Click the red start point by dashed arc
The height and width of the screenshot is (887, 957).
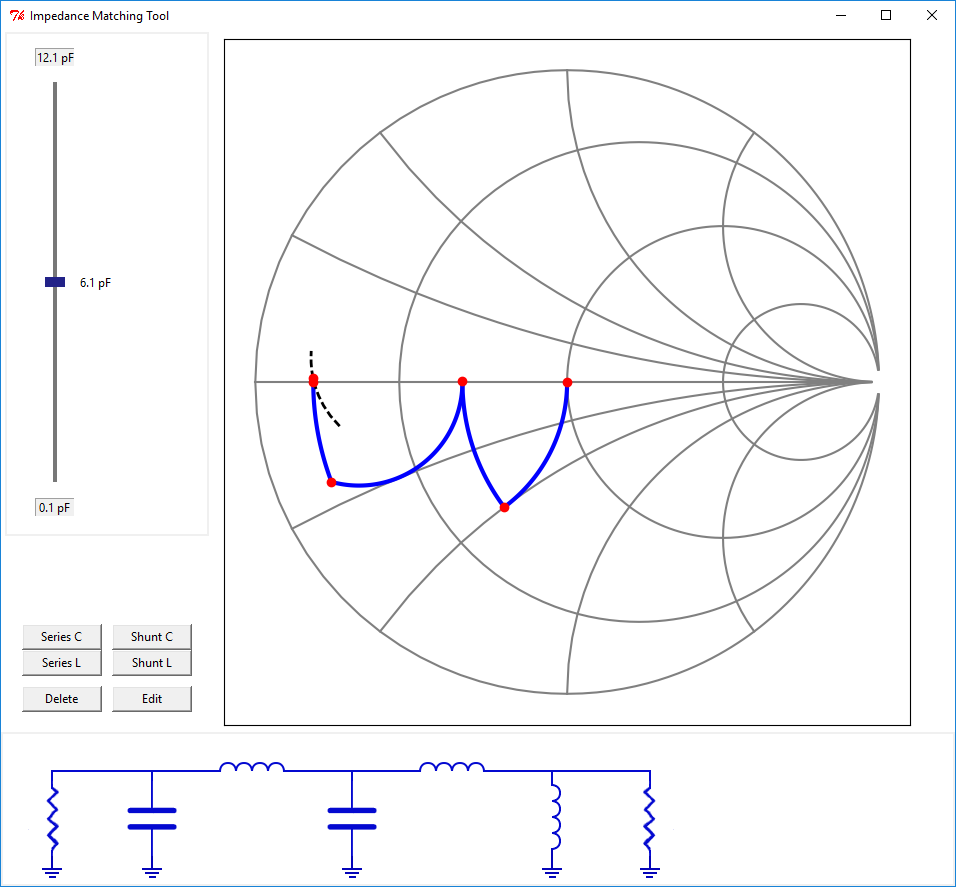click(x=313, y=381)
